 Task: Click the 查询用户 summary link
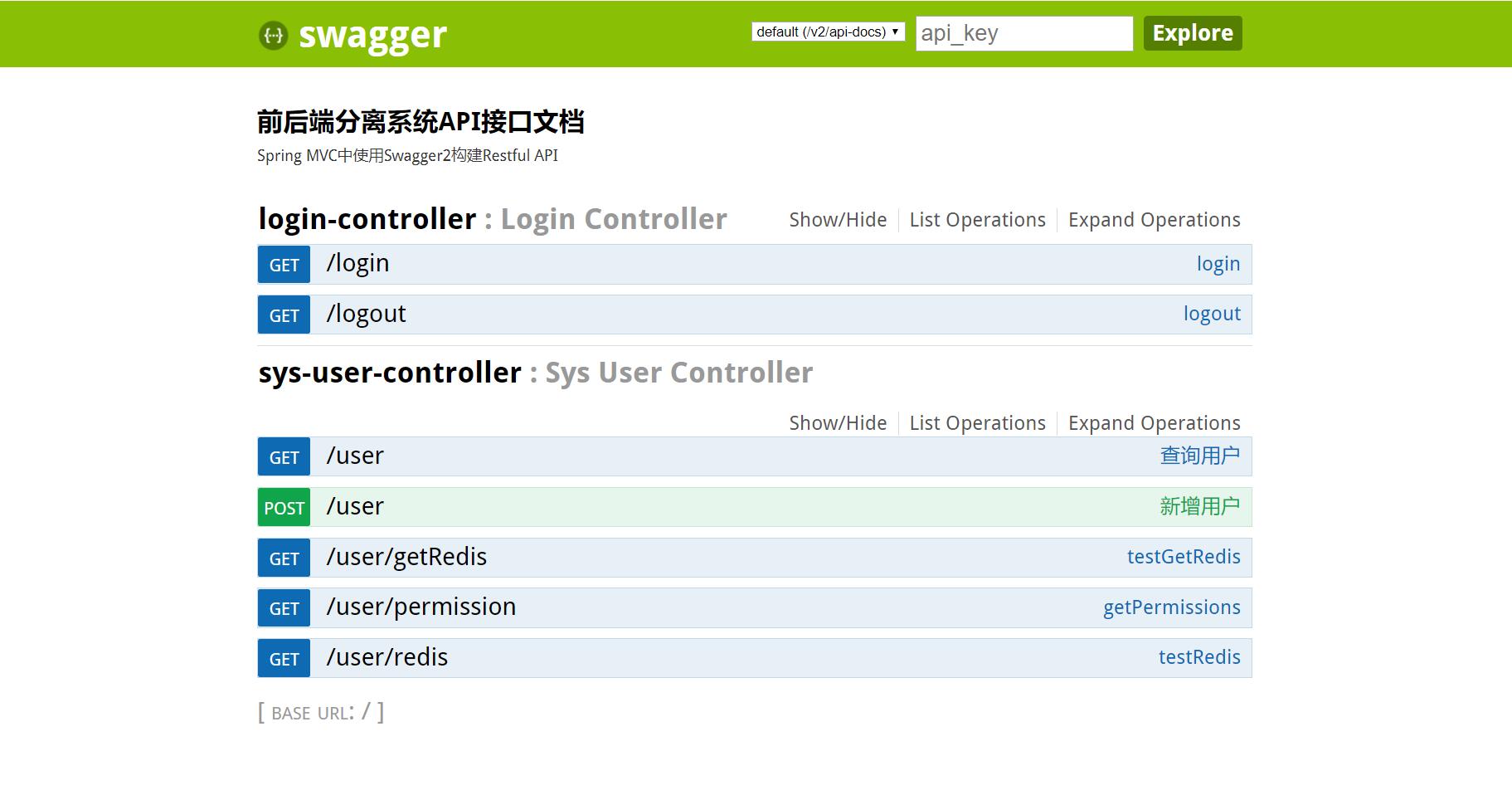click(1199, 456)
